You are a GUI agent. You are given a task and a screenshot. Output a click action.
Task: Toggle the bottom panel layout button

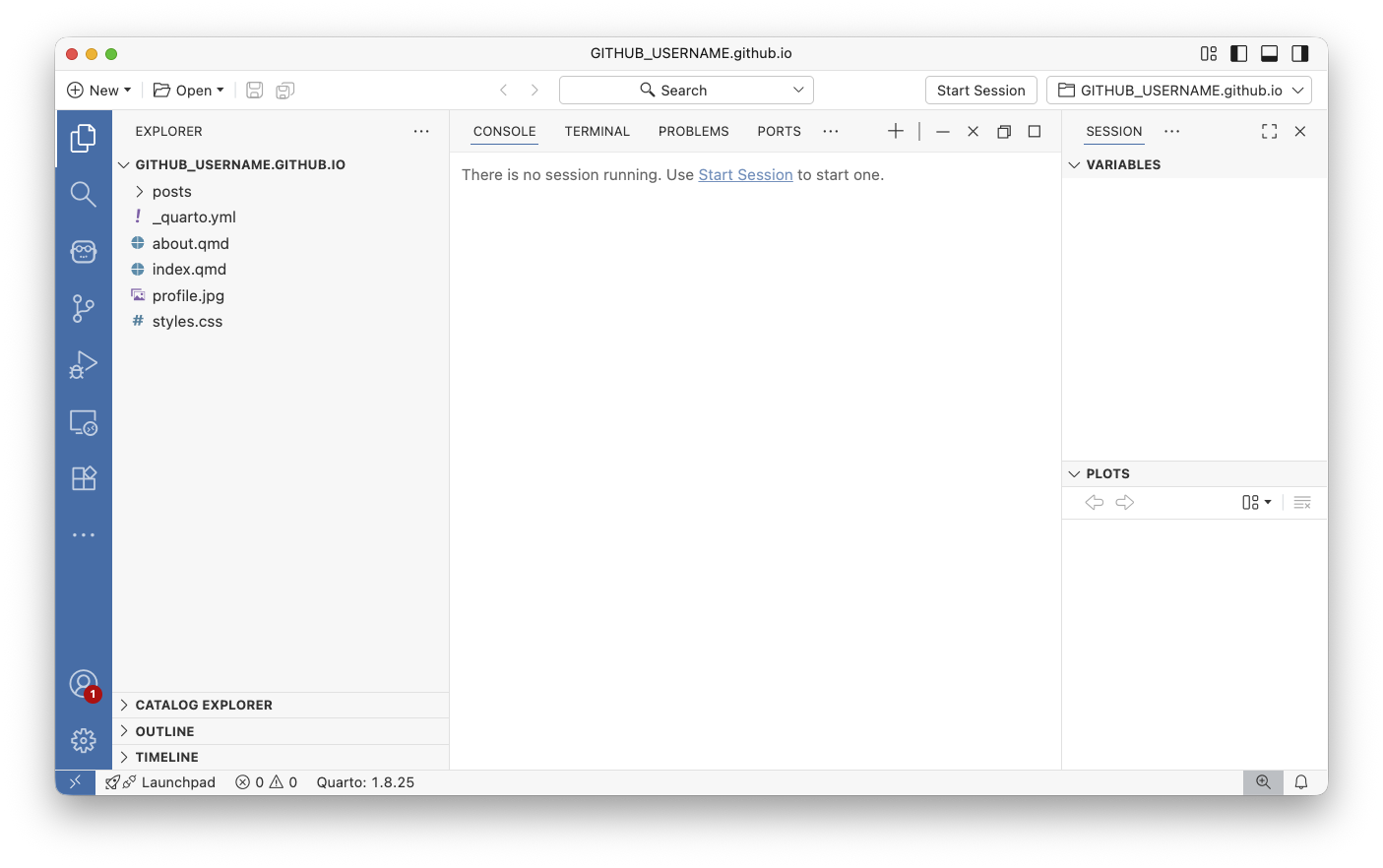pyautogui.click(x=1270, y=54)
